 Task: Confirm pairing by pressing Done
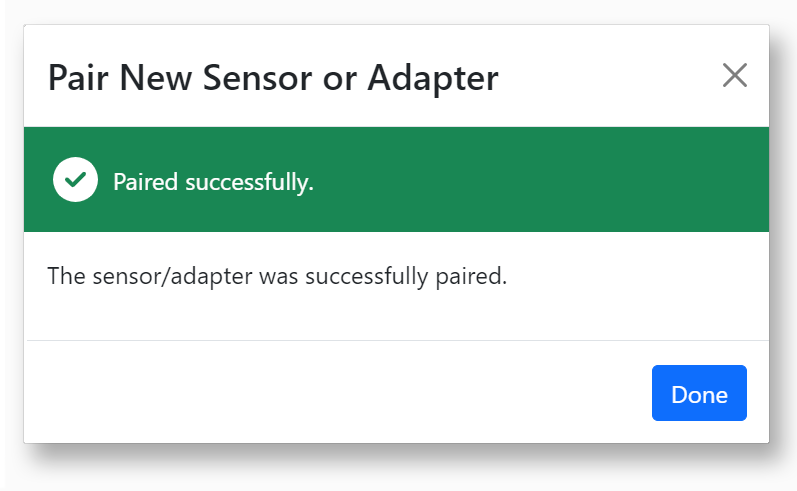[x=699, y=393]
